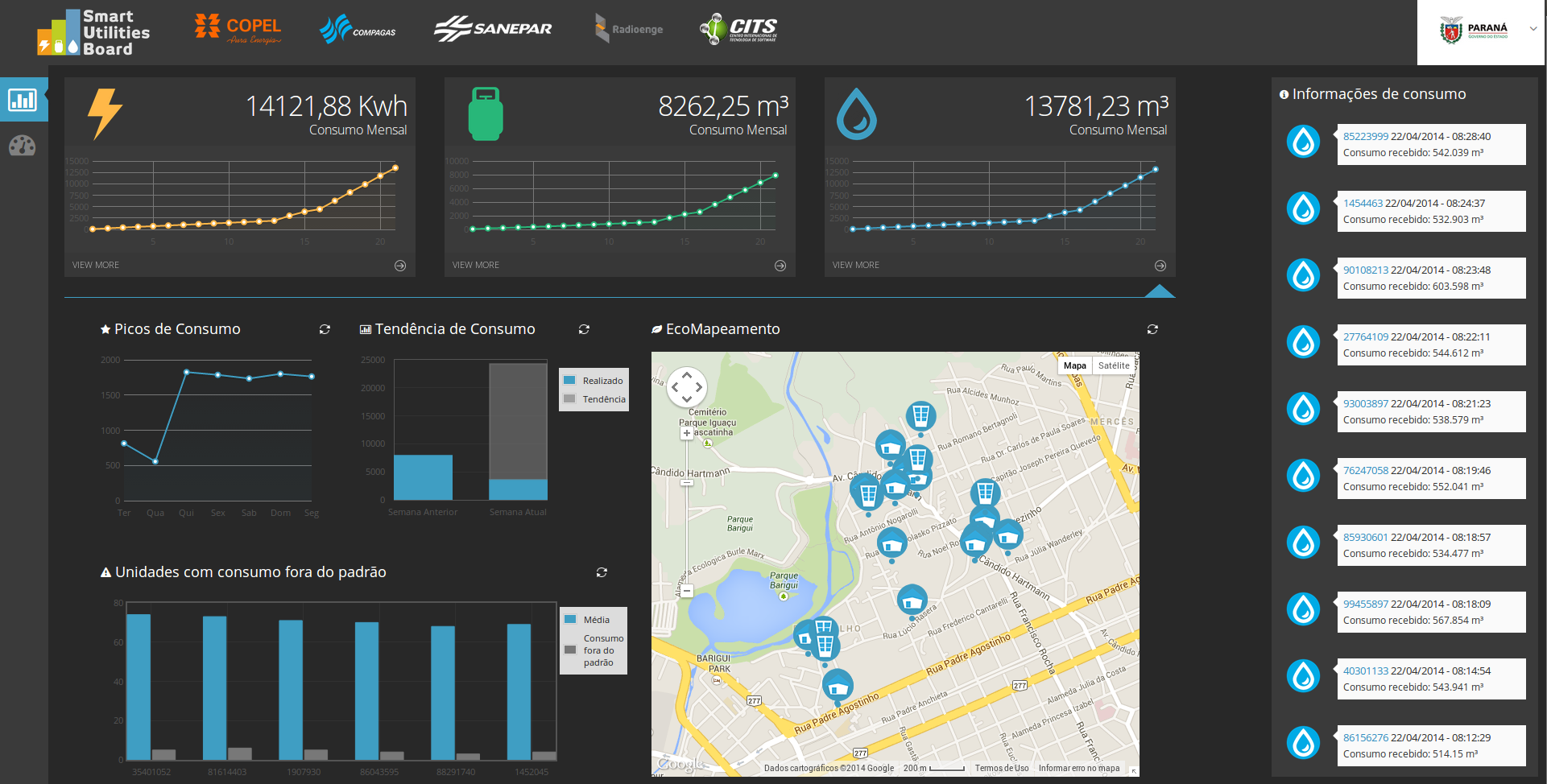This screenshot has width=1547, height=784.
Task: Click the blue bar for unit 1452045
Action: tap(519, 691)
